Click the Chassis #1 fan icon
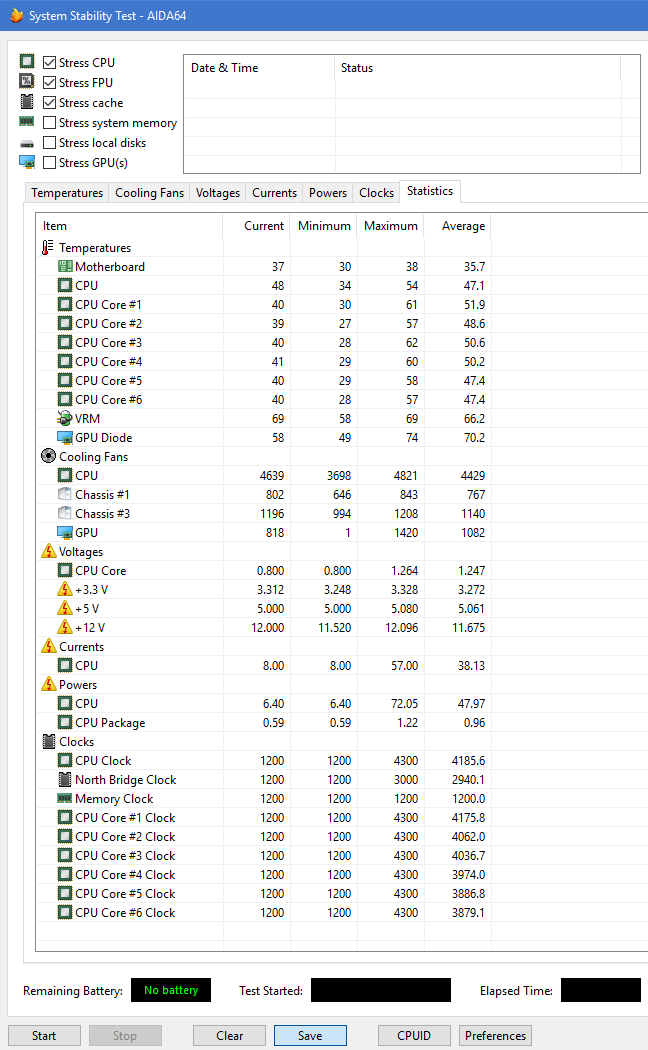 click(x=65, y=494)
